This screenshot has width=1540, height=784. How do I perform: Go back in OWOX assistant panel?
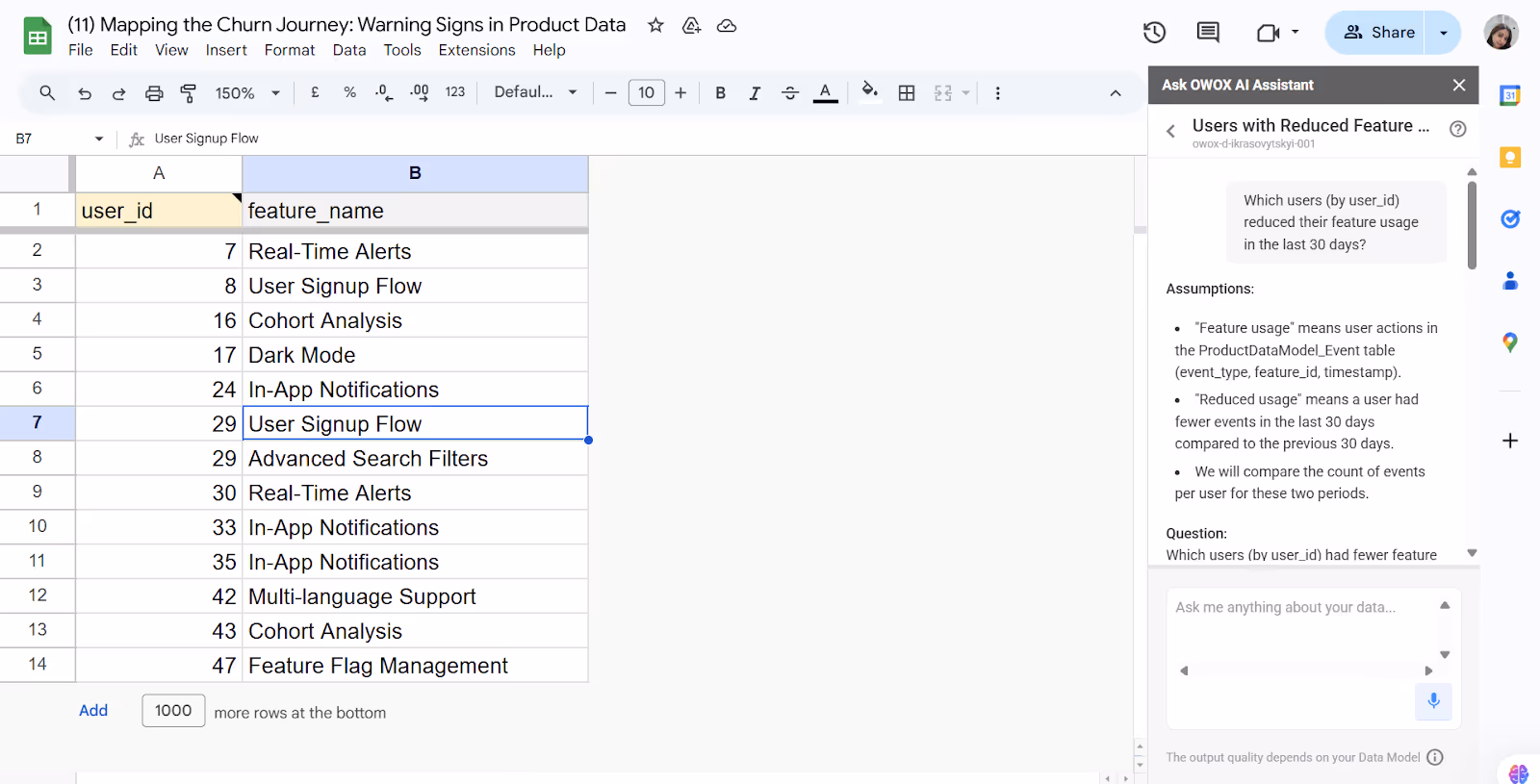click(1170, 132)
